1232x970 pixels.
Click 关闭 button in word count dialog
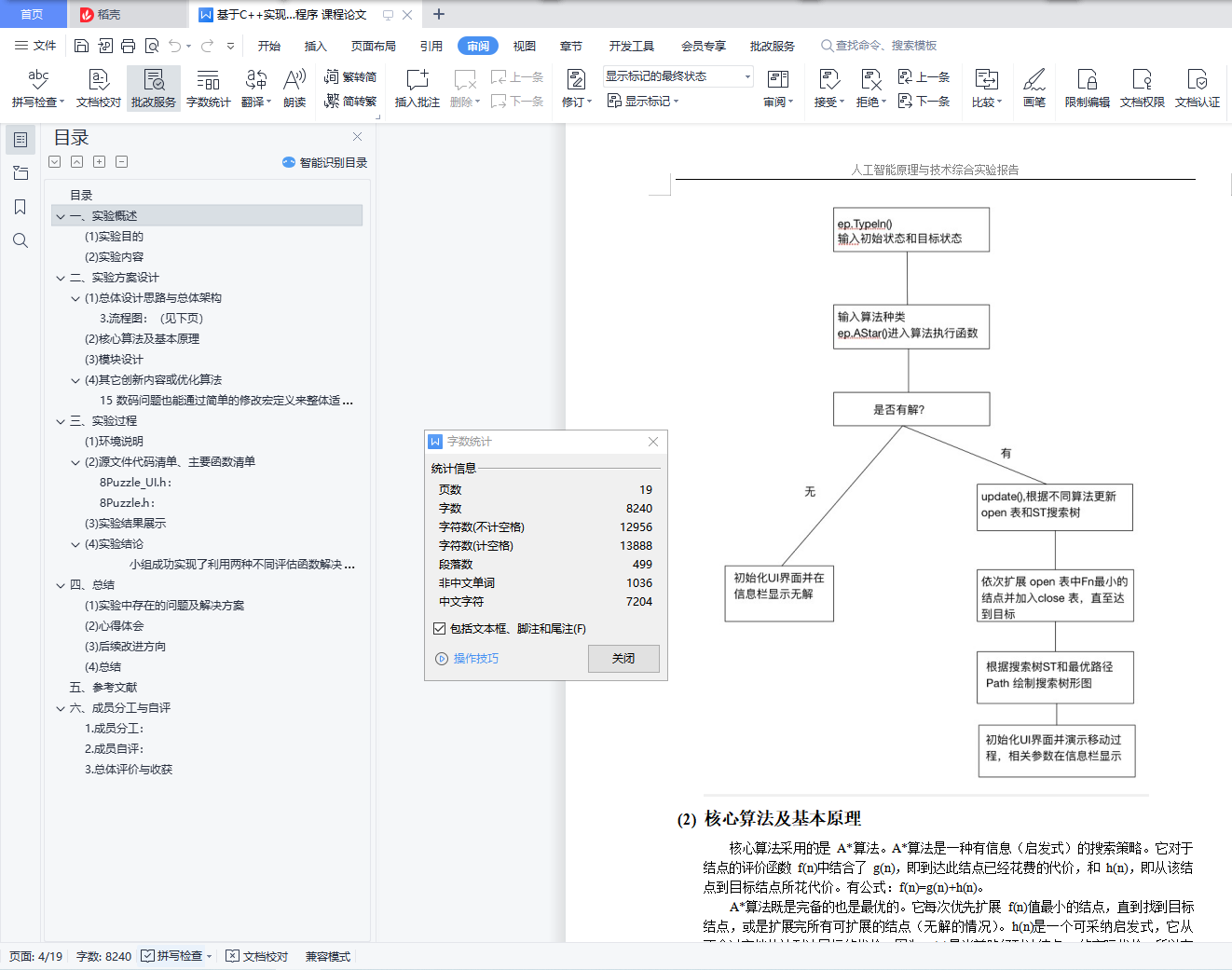coord(623,659)
